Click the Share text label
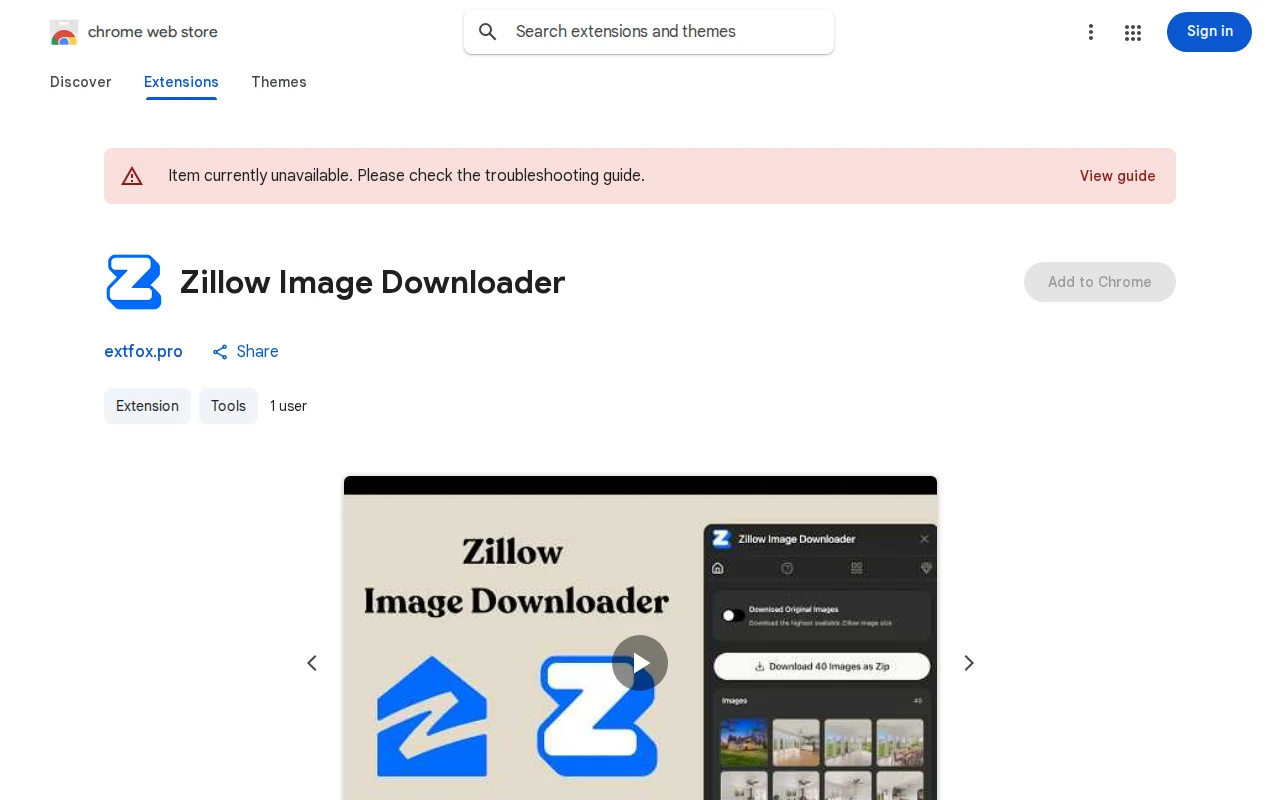The image size is (1280, 800). pos(258,352)
